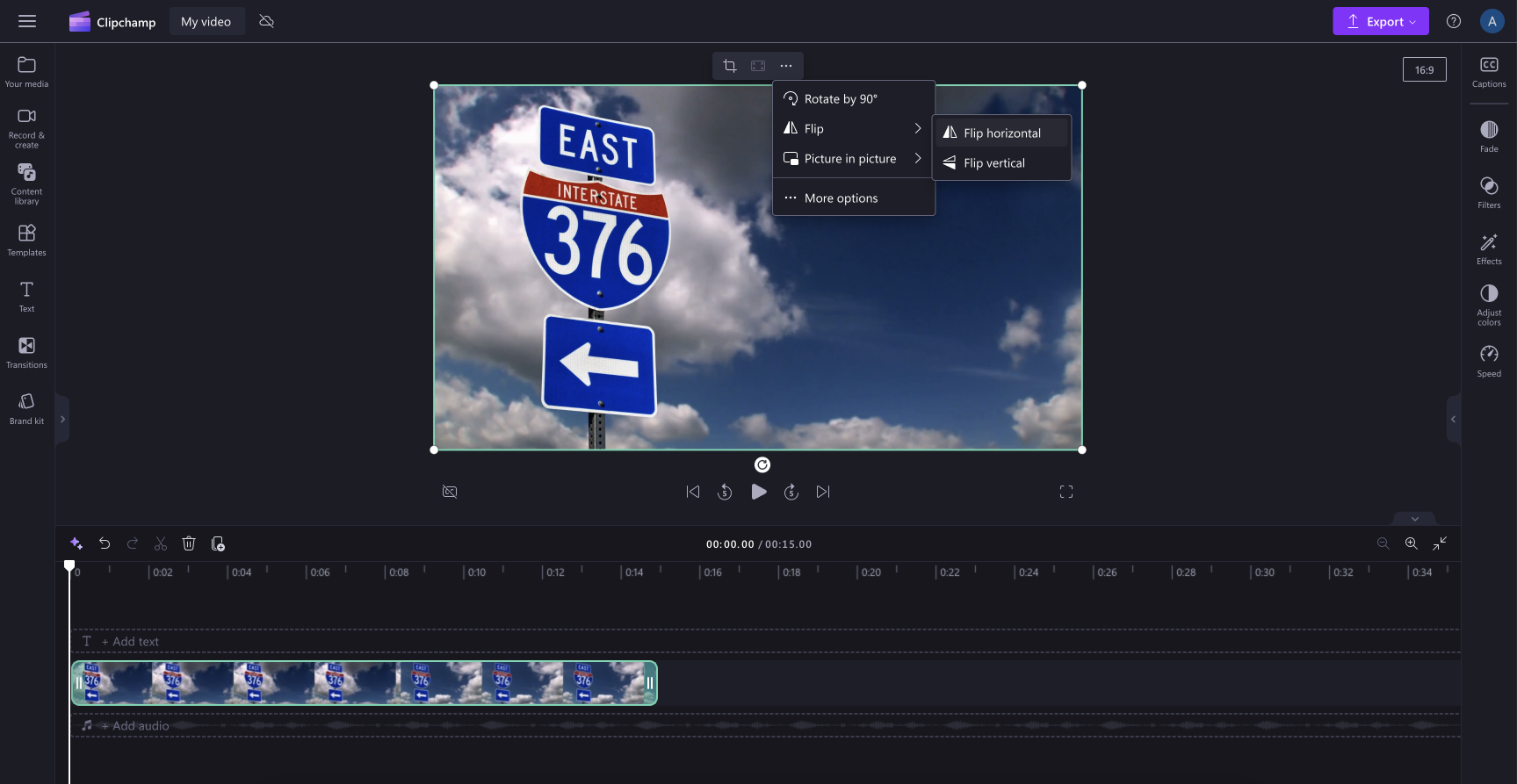1517x784 pixels.
Task: Open the Fade panel
Action: (x=1489, y=137)
